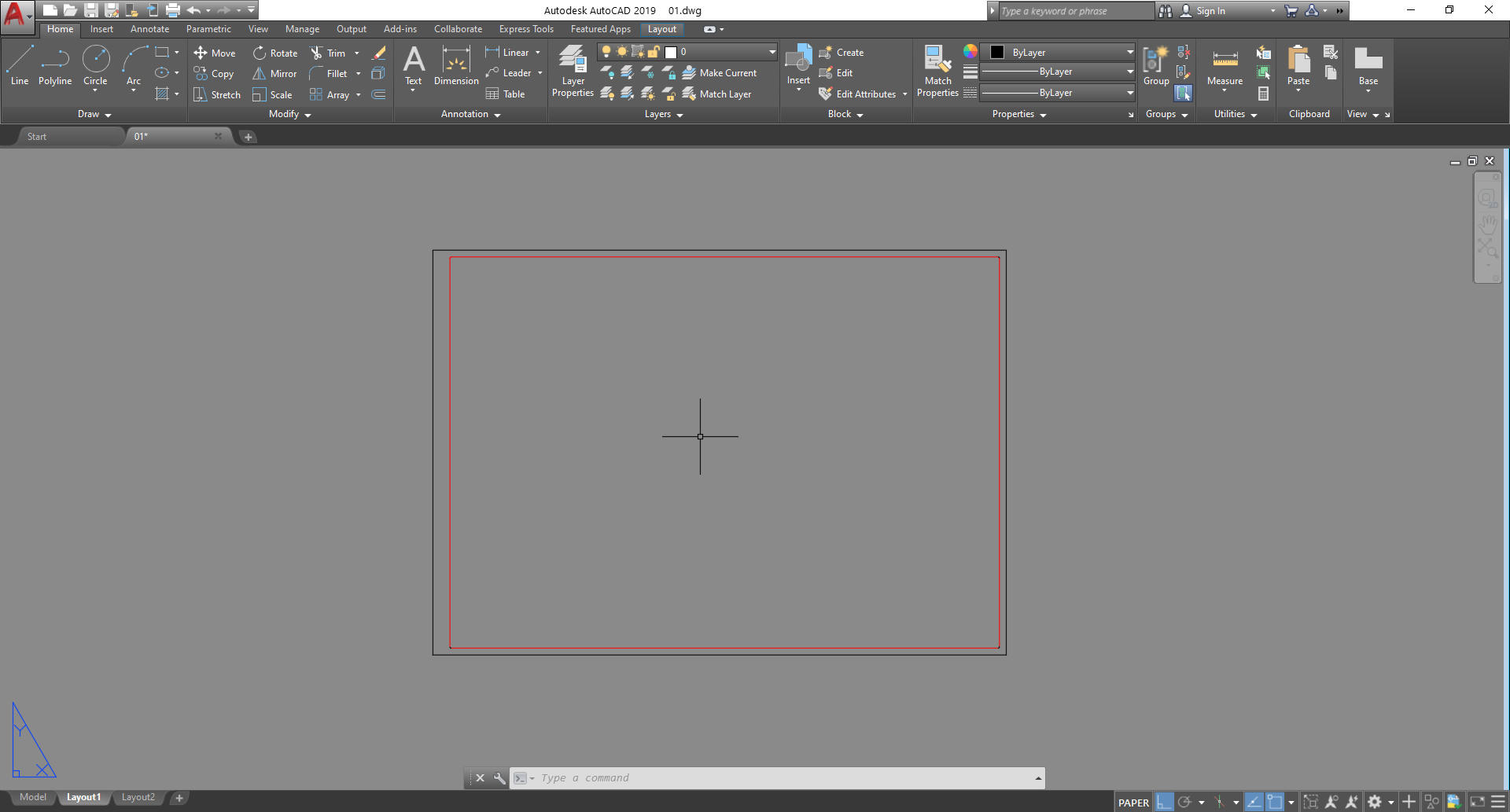Activate the Rotate command

(x=274, y=53)
